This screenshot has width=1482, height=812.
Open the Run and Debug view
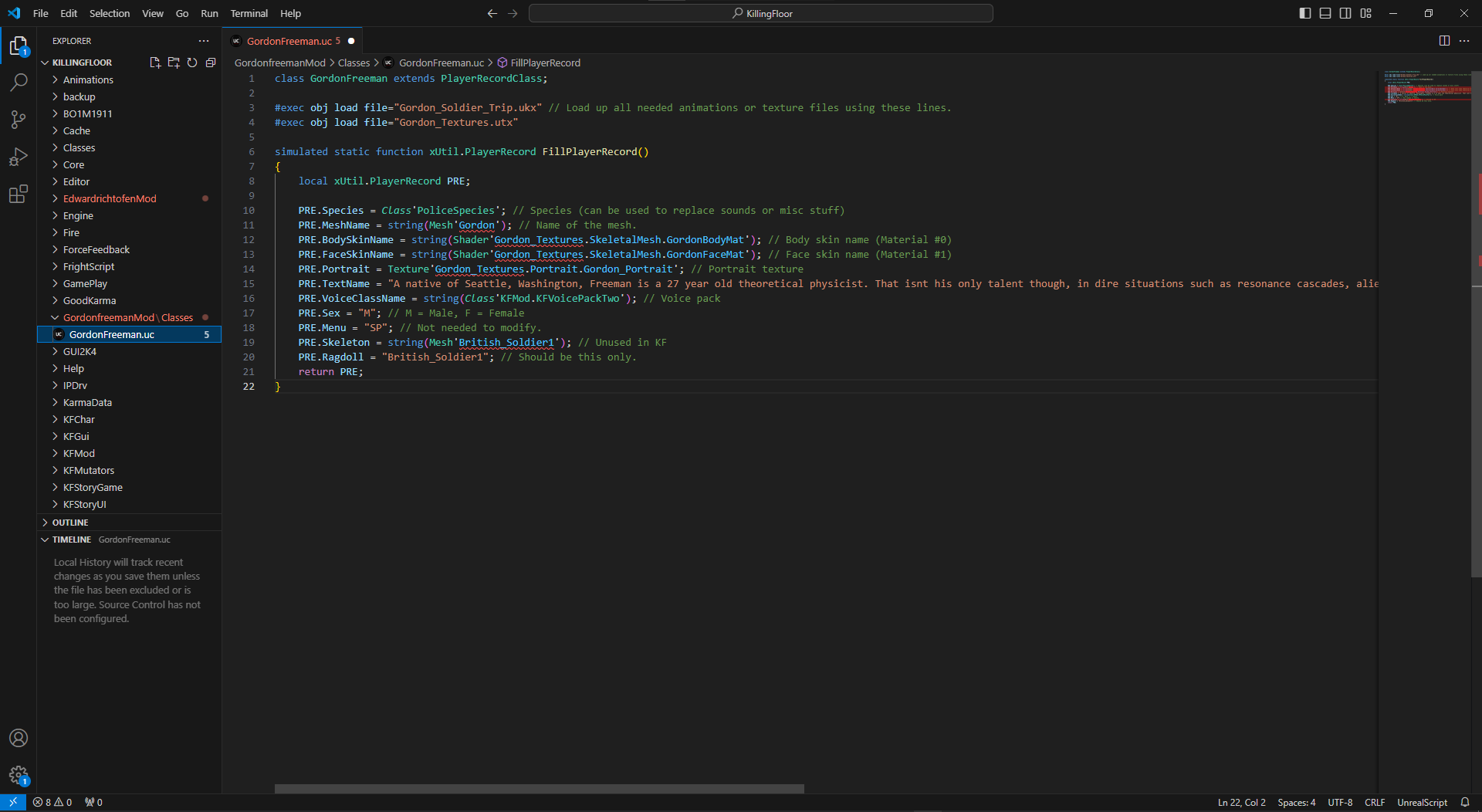click(x=19, y=157)
